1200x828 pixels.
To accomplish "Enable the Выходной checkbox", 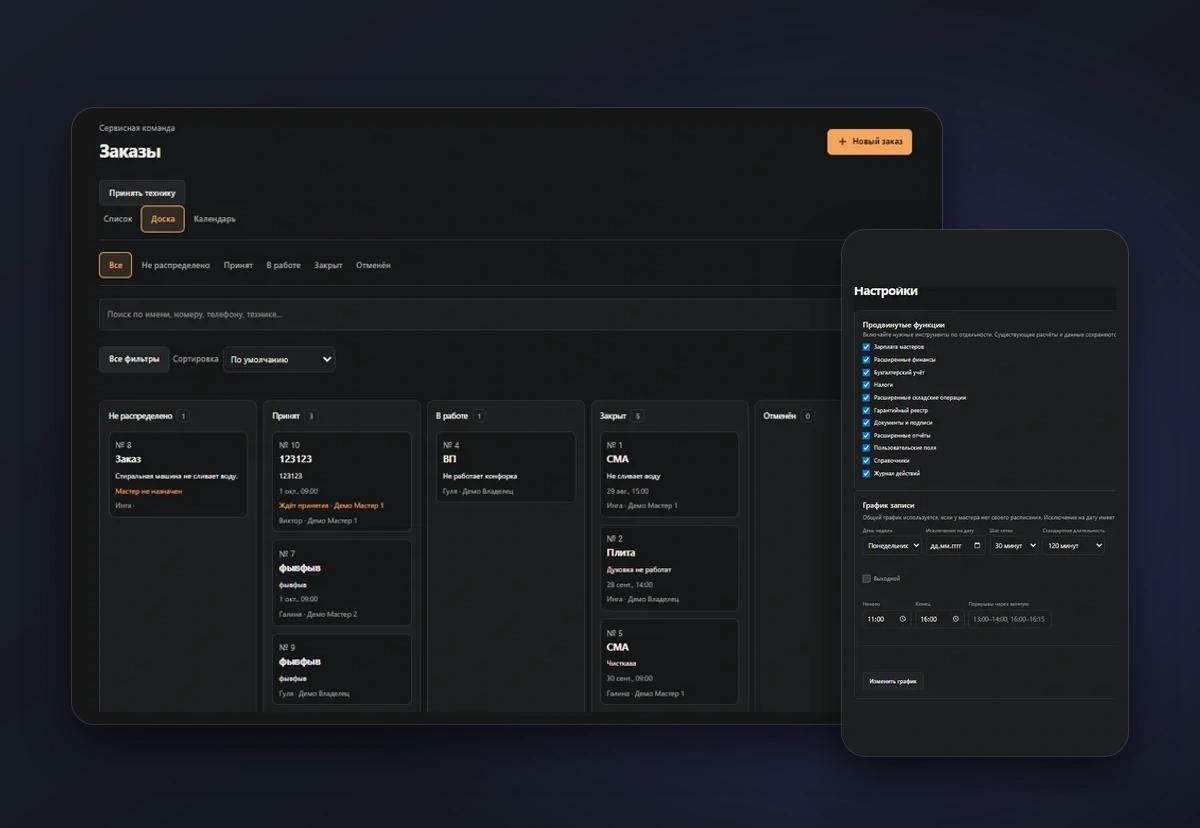I will (x=866, y=578).
